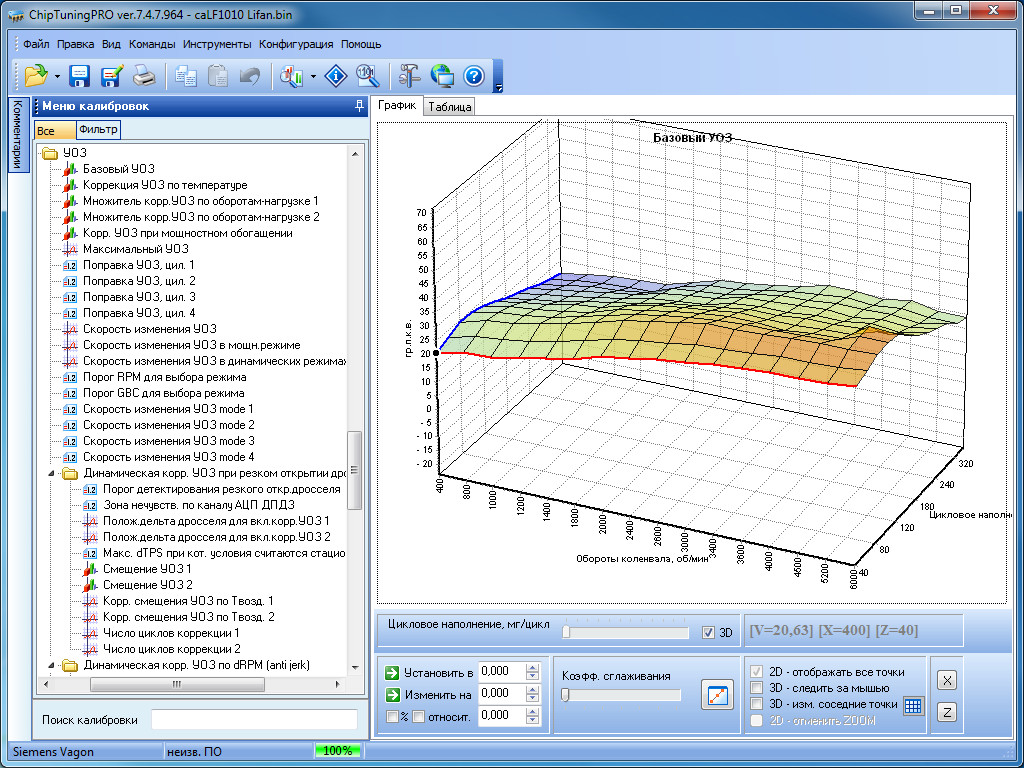Click green arrow button next to 'Установить в'
The height and width of the screenshot is (768, 1024).
coord(392,672)
